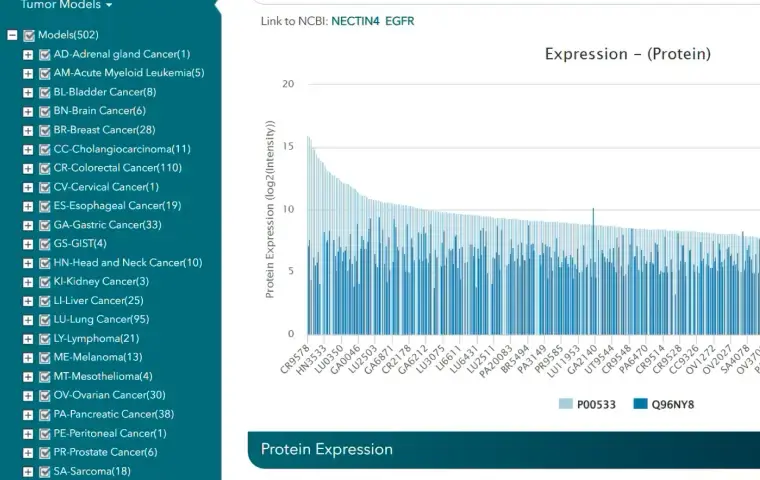This screenshot has width=760, height=480.
Task: Uncheck the CR-Colorectal Cancer checkbox
Action: pos(44,168)
